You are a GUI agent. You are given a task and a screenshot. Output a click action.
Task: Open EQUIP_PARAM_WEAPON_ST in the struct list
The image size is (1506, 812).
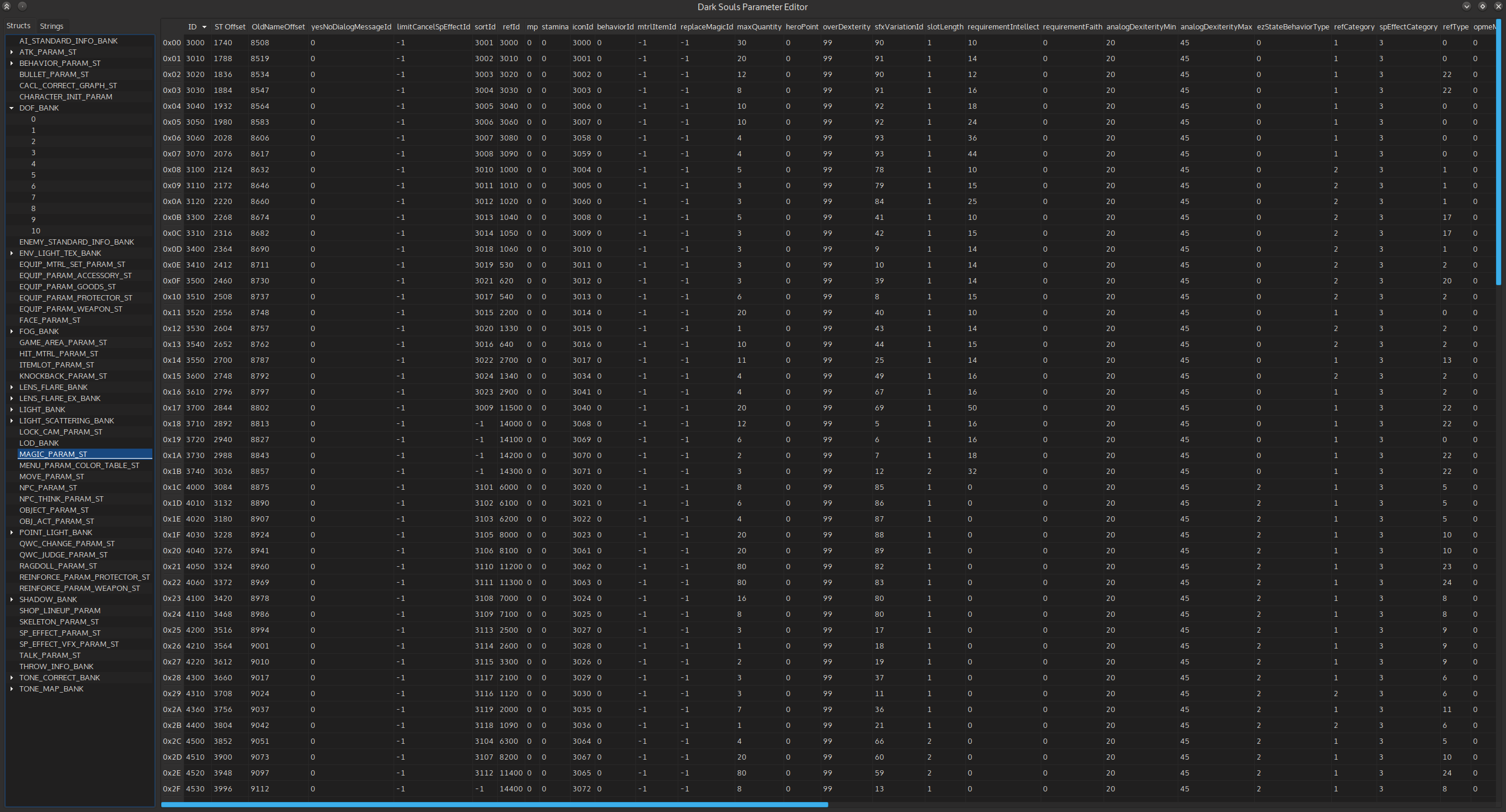point(71,309)
